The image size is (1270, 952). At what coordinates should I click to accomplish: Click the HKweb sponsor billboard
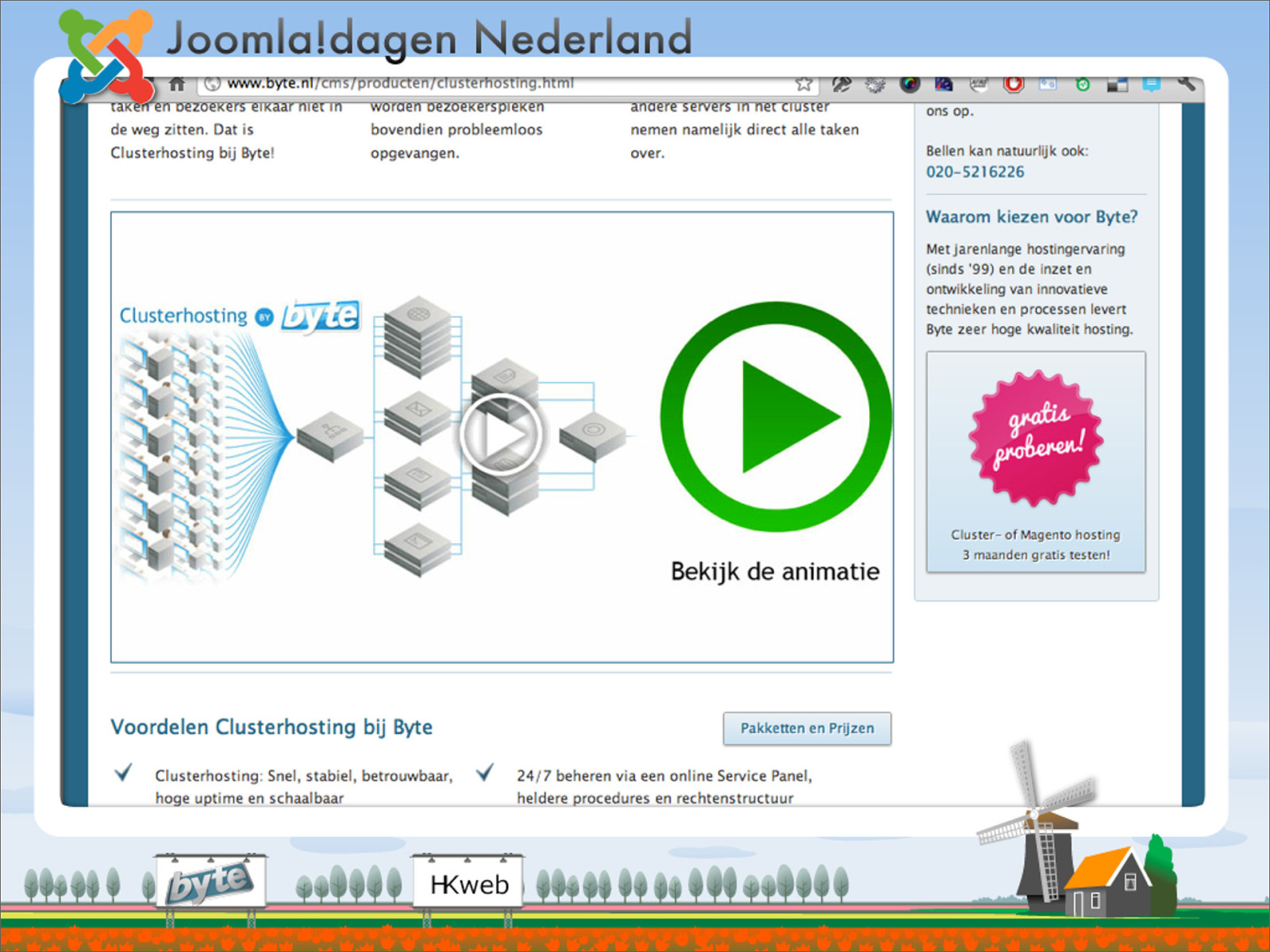pyautogui.click(x=468, y=882)
